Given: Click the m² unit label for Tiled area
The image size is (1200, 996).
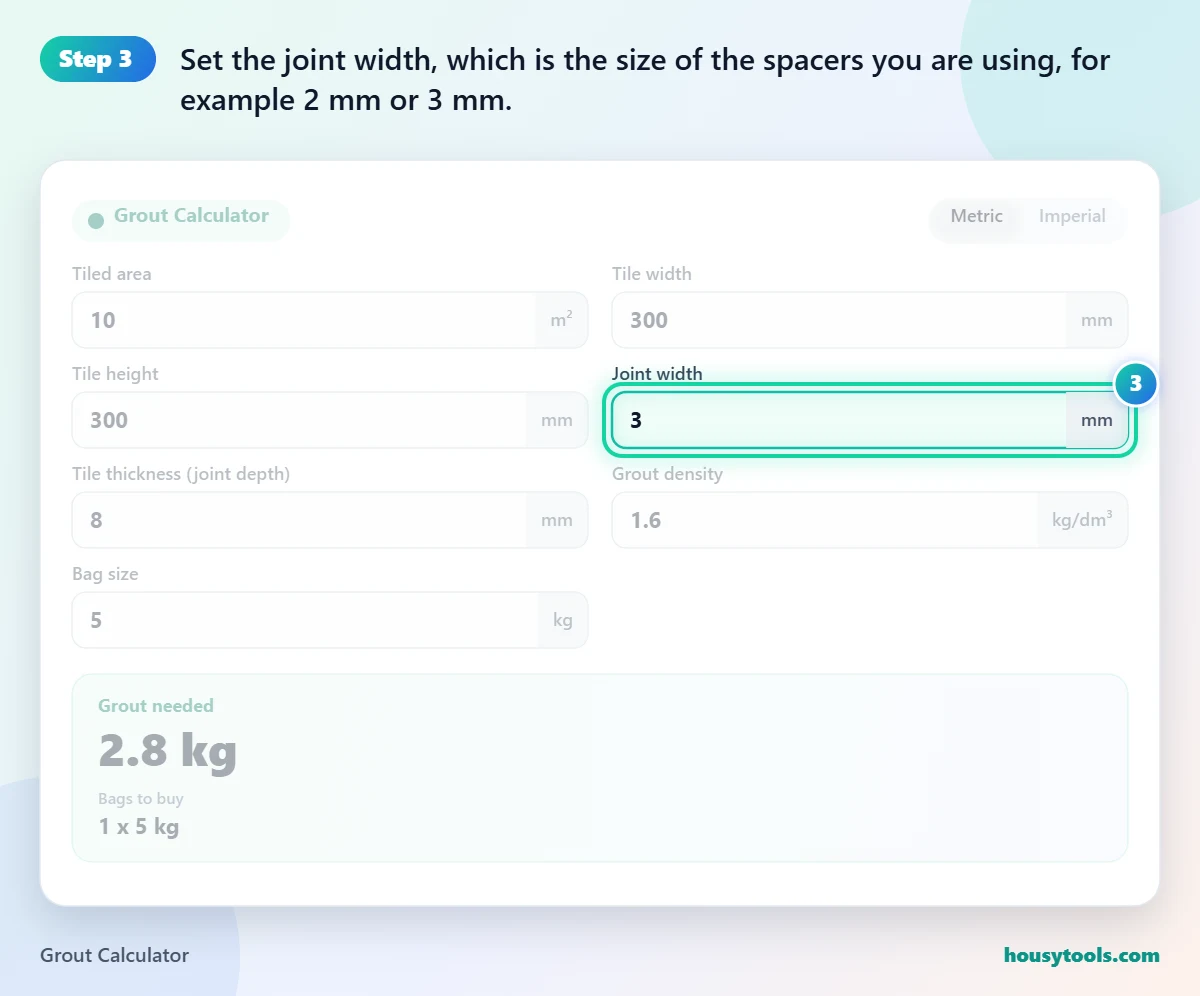Looking at the screenshot, I should (x=562, y=320).
